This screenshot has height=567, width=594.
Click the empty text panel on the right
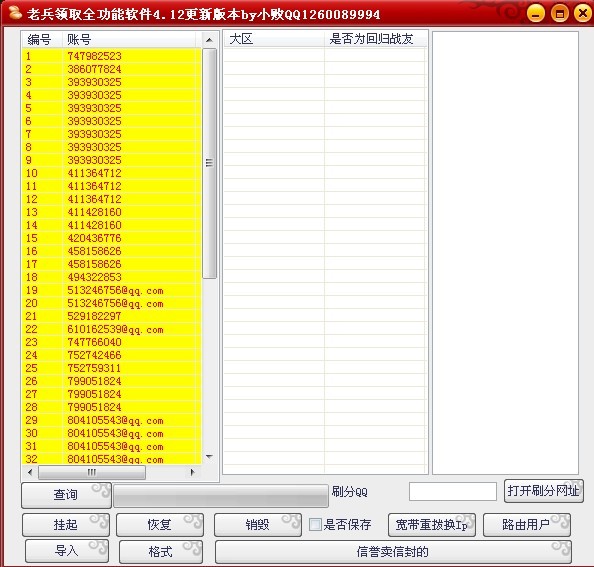click(x=505, y=253)
